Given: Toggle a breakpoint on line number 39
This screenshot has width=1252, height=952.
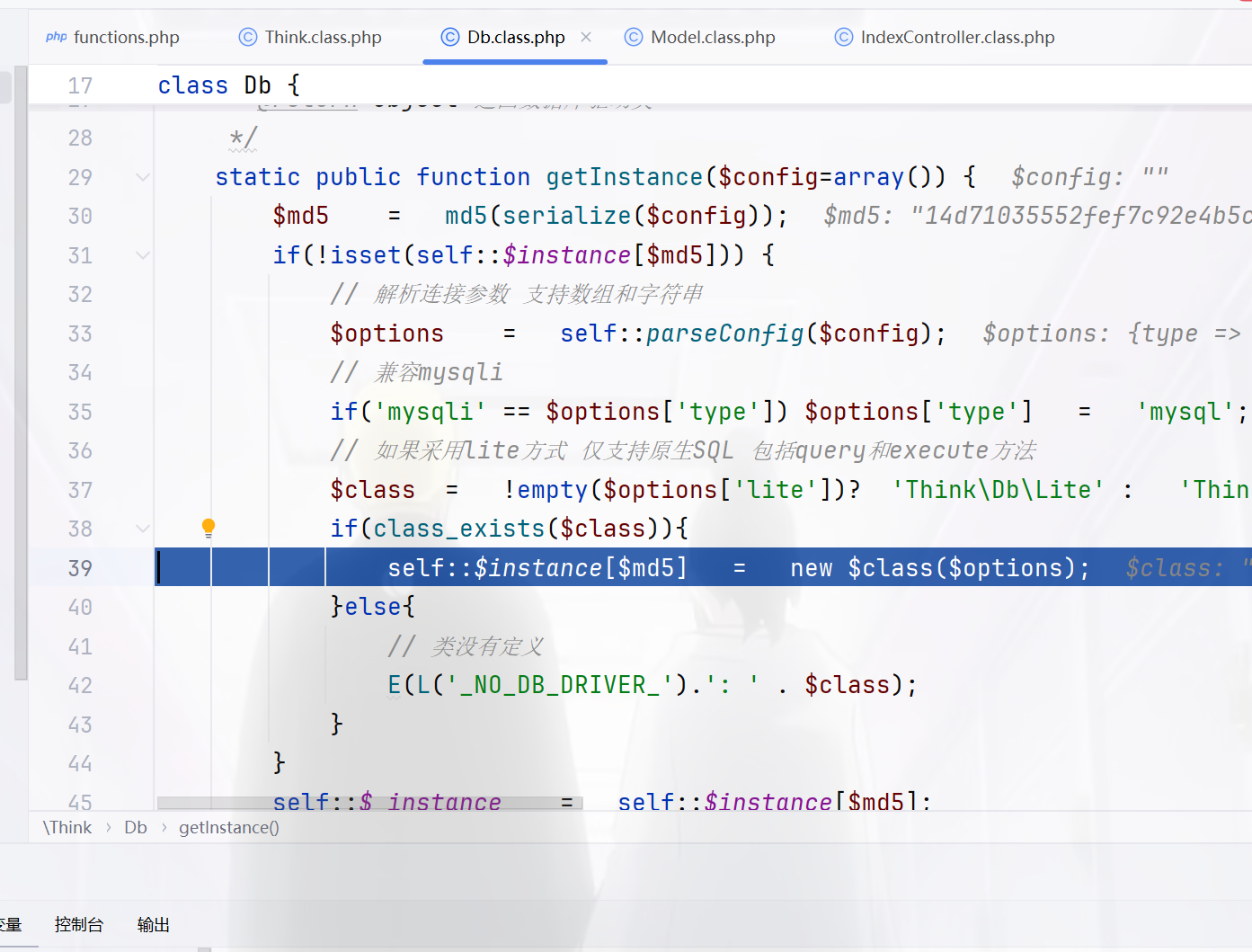Looking at the screenshot, I should (x=80, y=568).
